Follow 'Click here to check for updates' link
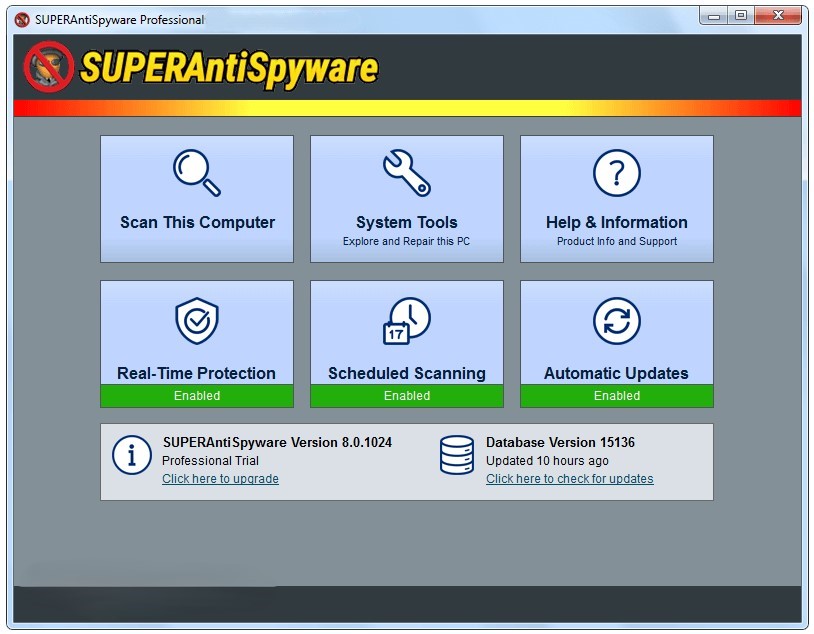The width and height of the screenshot is (814, 634). pyautogui.click(x=569, y=479)
